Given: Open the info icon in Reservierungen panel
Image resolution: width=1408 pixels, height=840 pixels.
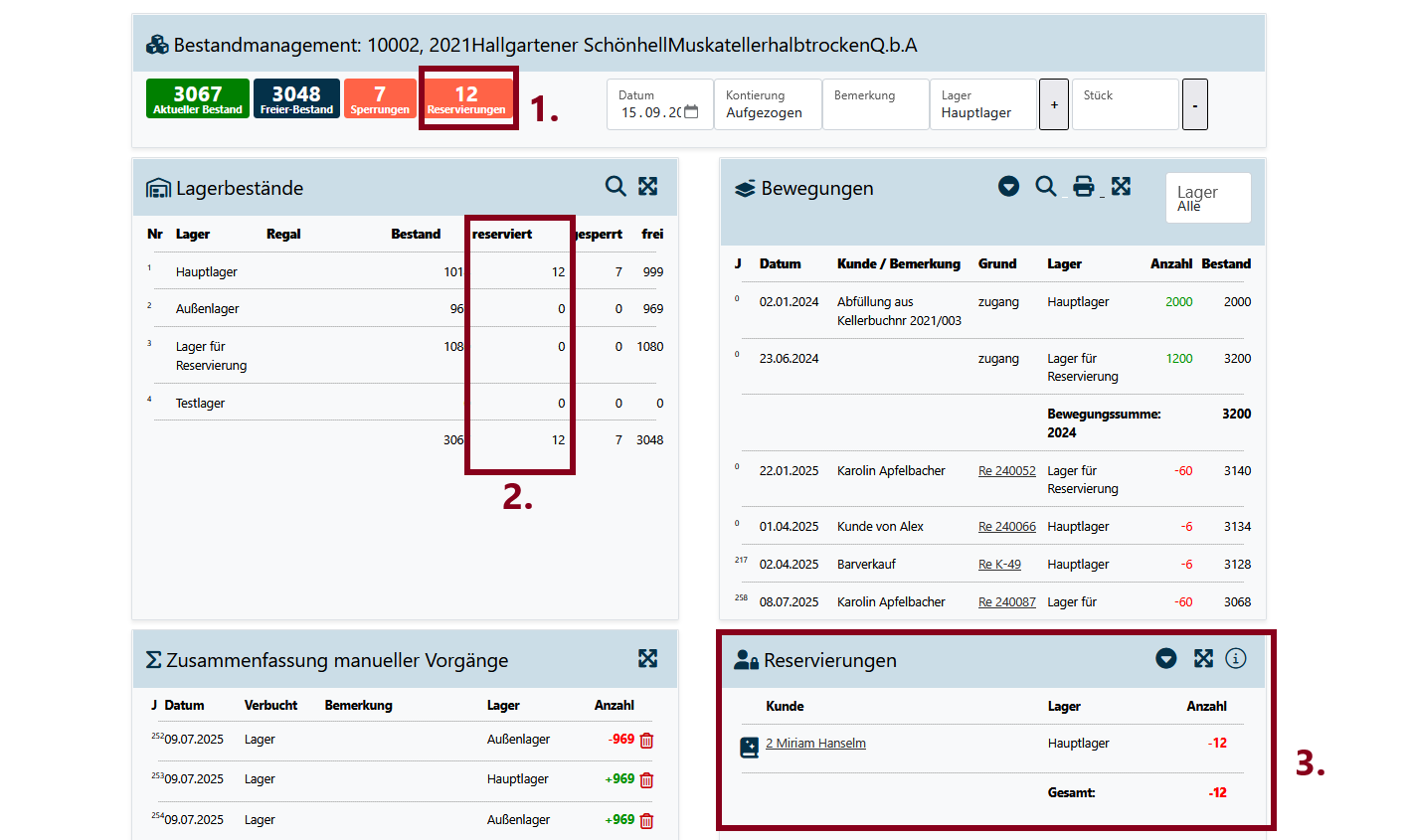Looking at the screenshot, I should 1235,658.
